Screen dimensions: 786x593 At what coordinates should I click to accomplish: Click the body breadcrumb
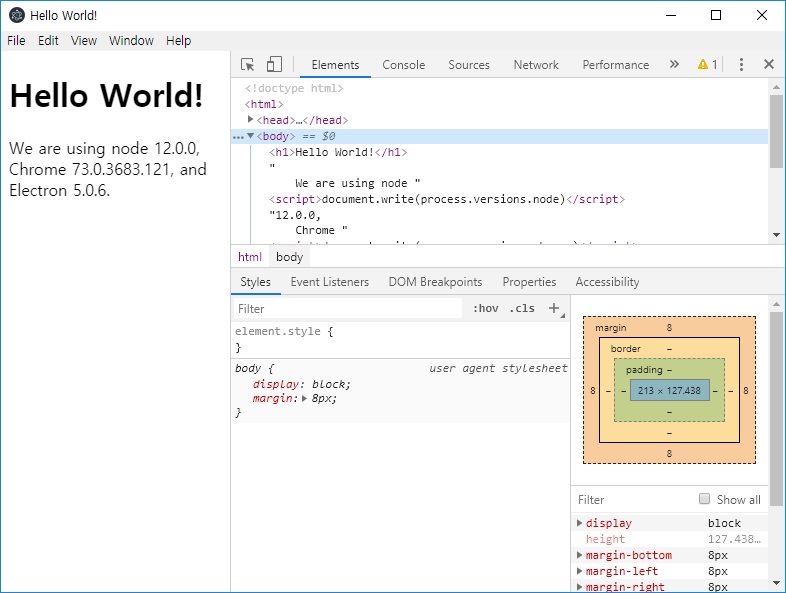click(289, 257)
